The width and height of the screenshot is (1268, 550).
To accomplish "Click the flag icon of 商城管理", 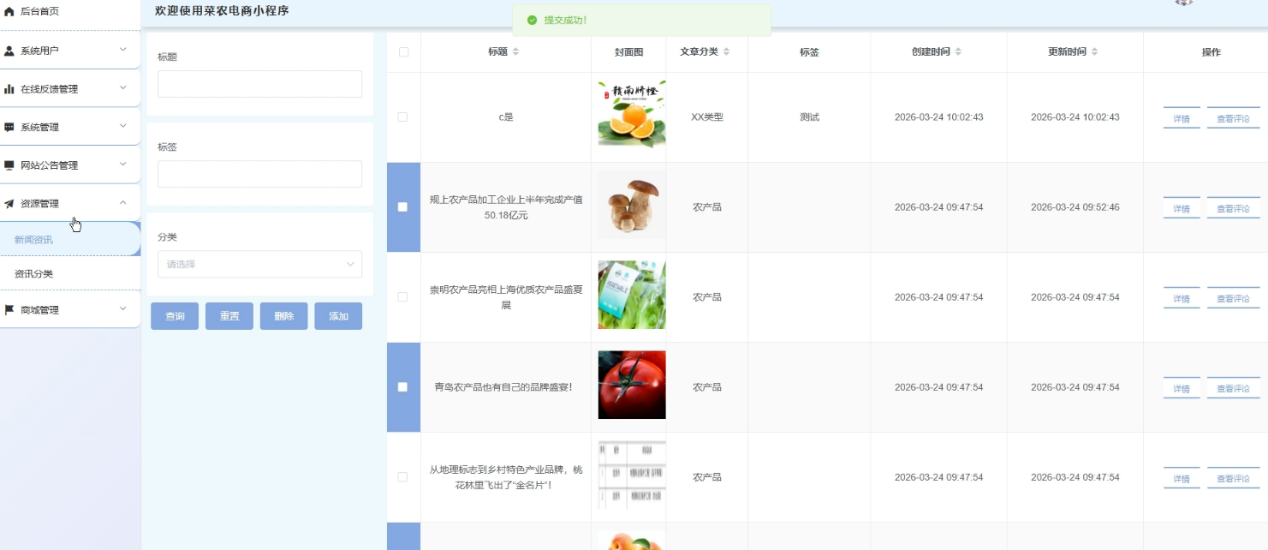I will coord(9,310).
